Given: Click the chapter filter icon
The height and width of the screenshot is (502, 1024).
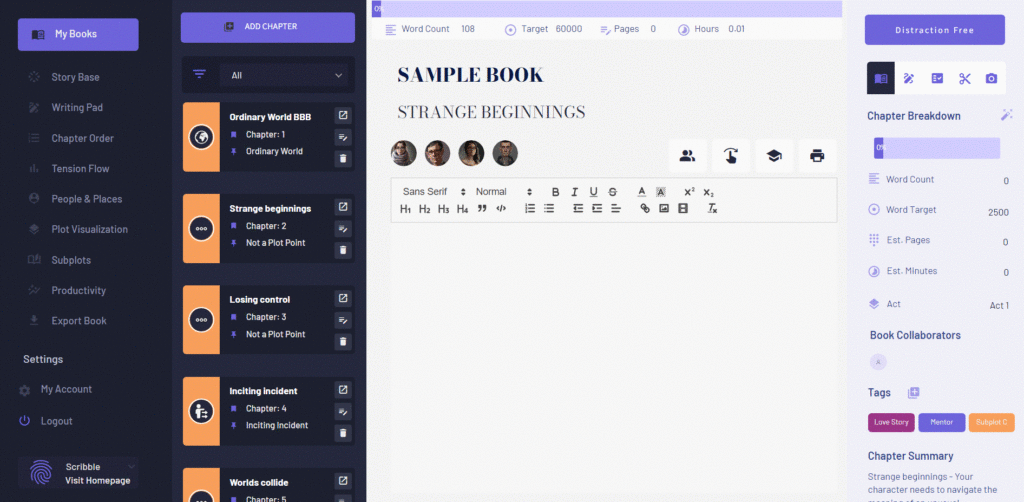Looking at the screenshot, I should (199, 74).
